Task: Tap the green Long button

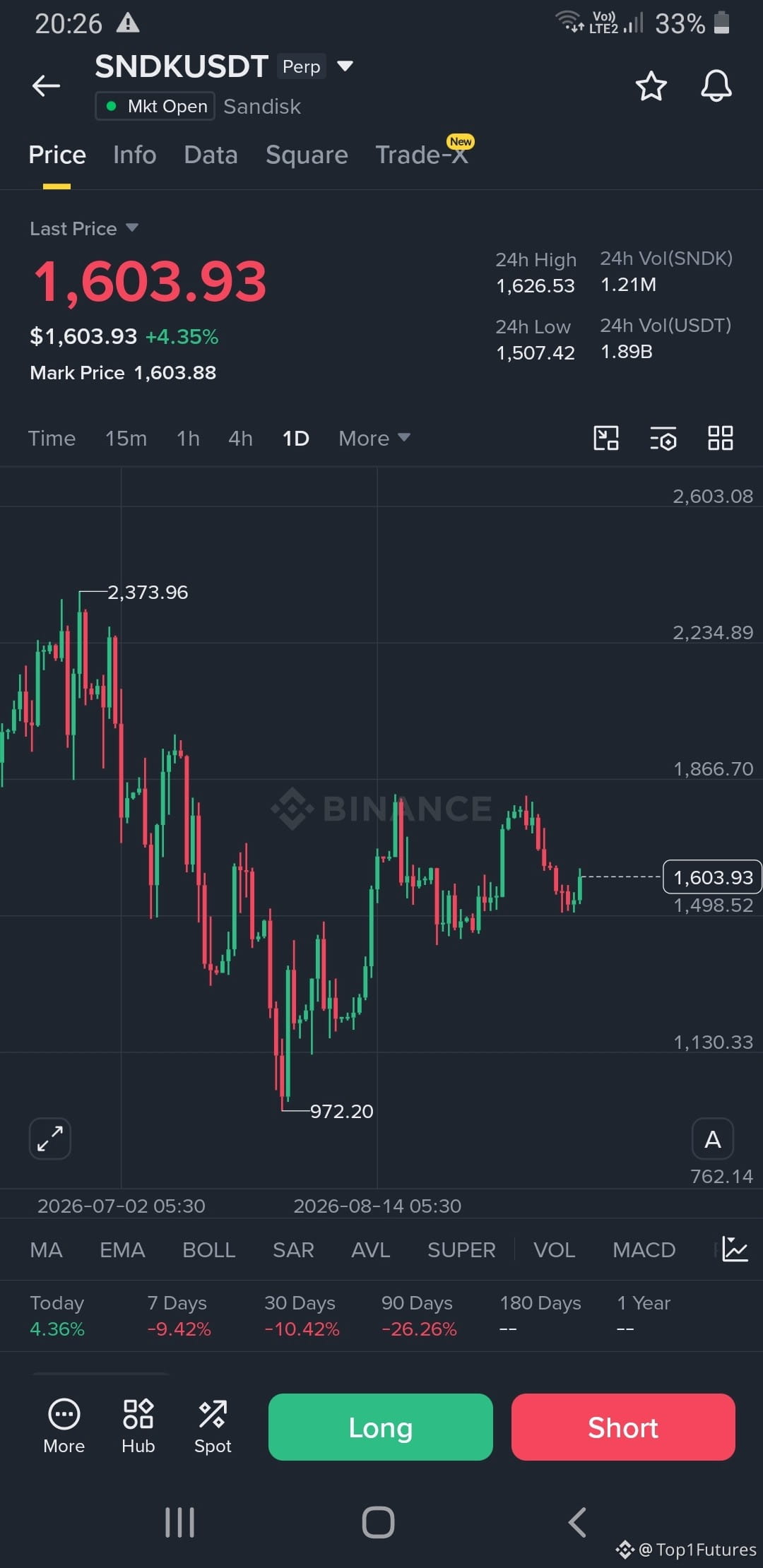Action: 380,1427
